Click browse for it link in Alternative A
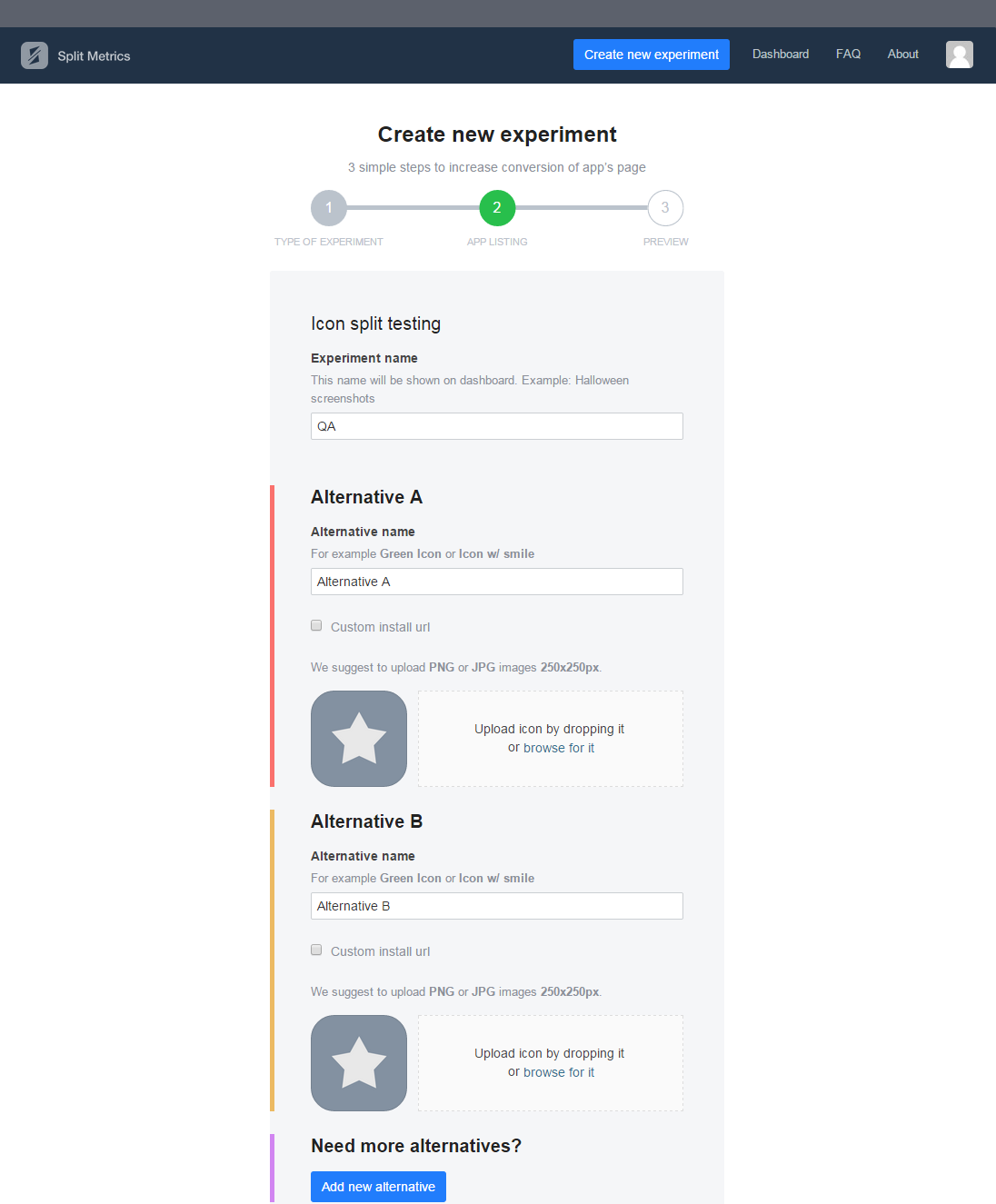 (558, 748)
